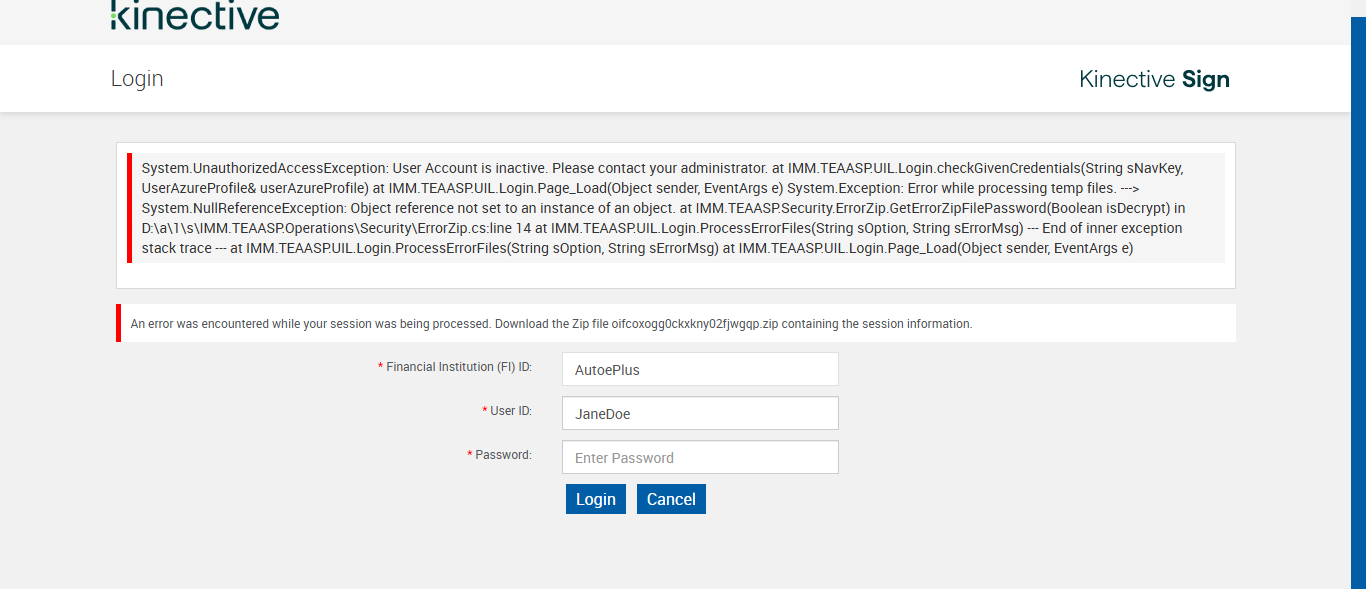Viewport: 1366px width, 589px height.
Task: Click red indicator bar beside Zip message
Action: pos(118,323)
